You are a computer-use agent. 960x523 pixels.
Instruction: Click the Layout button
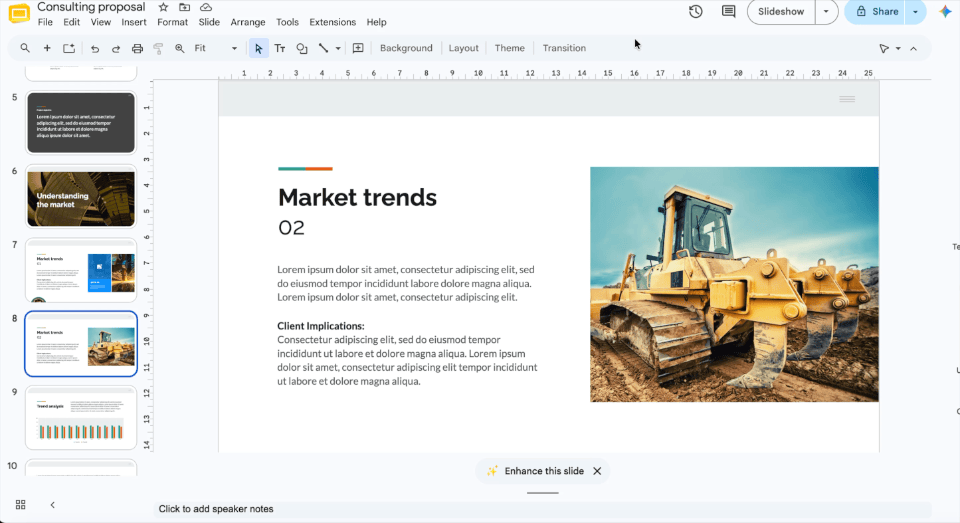(x=463, y=48)
